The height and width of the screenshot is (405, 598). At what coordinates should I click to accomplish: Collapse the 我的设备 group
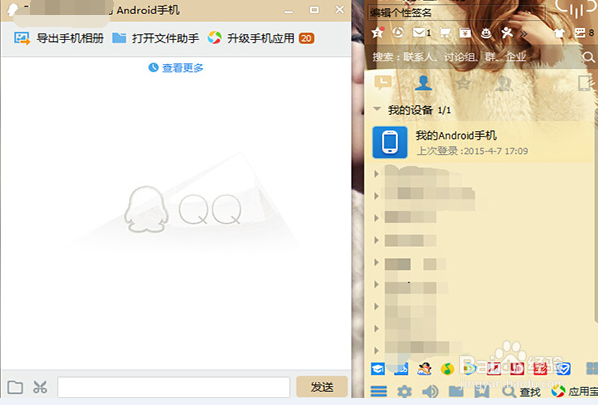tap(377, 109)
